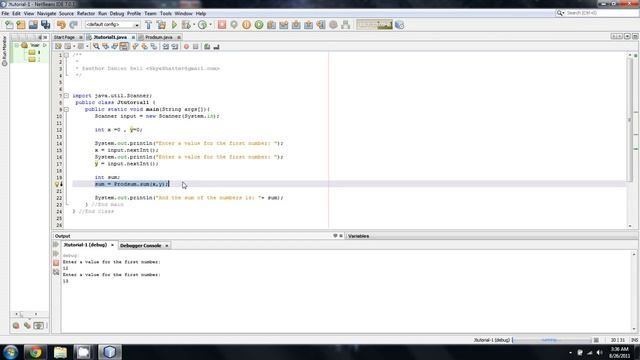This screenshot has height=360, width=640.
Task: Continue debugging with green circular play icon
Action: (259, 25)
